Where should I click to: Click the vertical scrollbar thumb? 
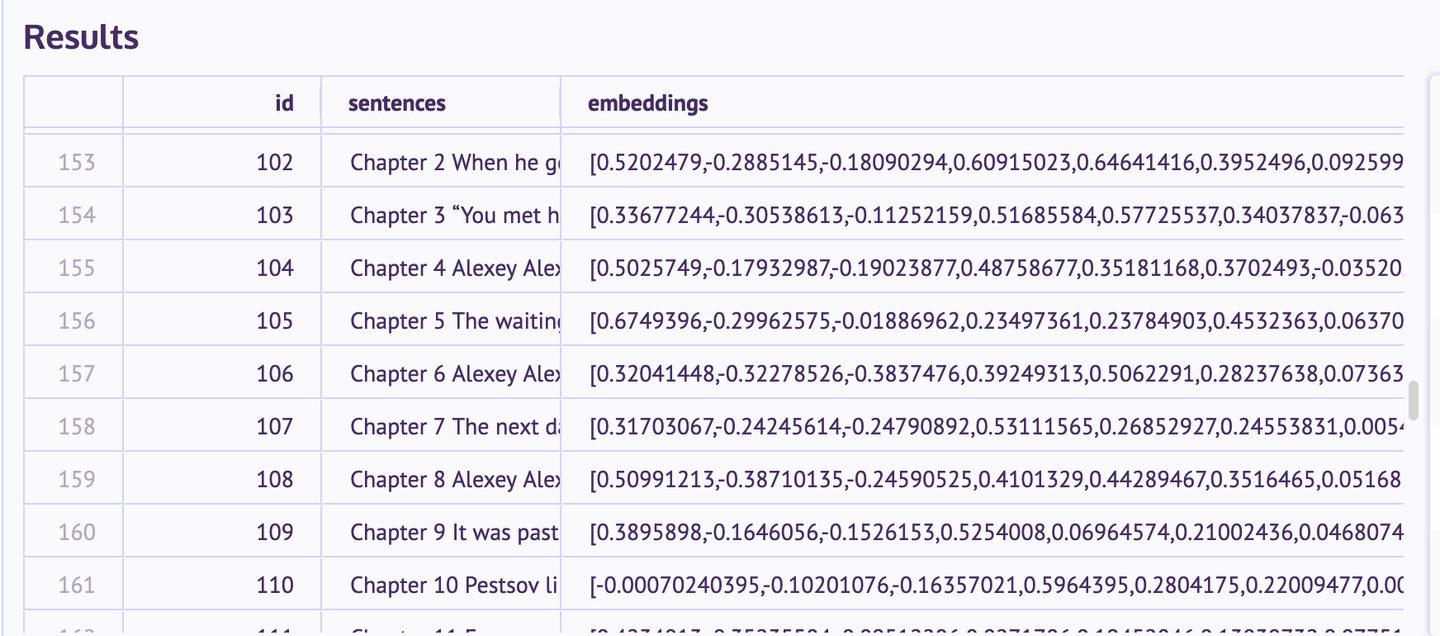click(1413, 400)
